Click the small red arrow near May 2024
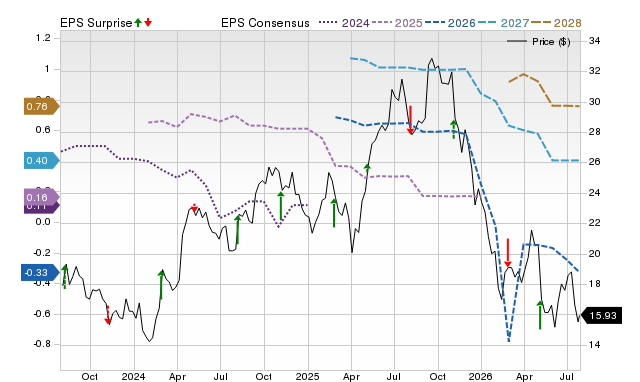Image resolution: width=640 pixels, height=382 pixels. click(194, 208)
